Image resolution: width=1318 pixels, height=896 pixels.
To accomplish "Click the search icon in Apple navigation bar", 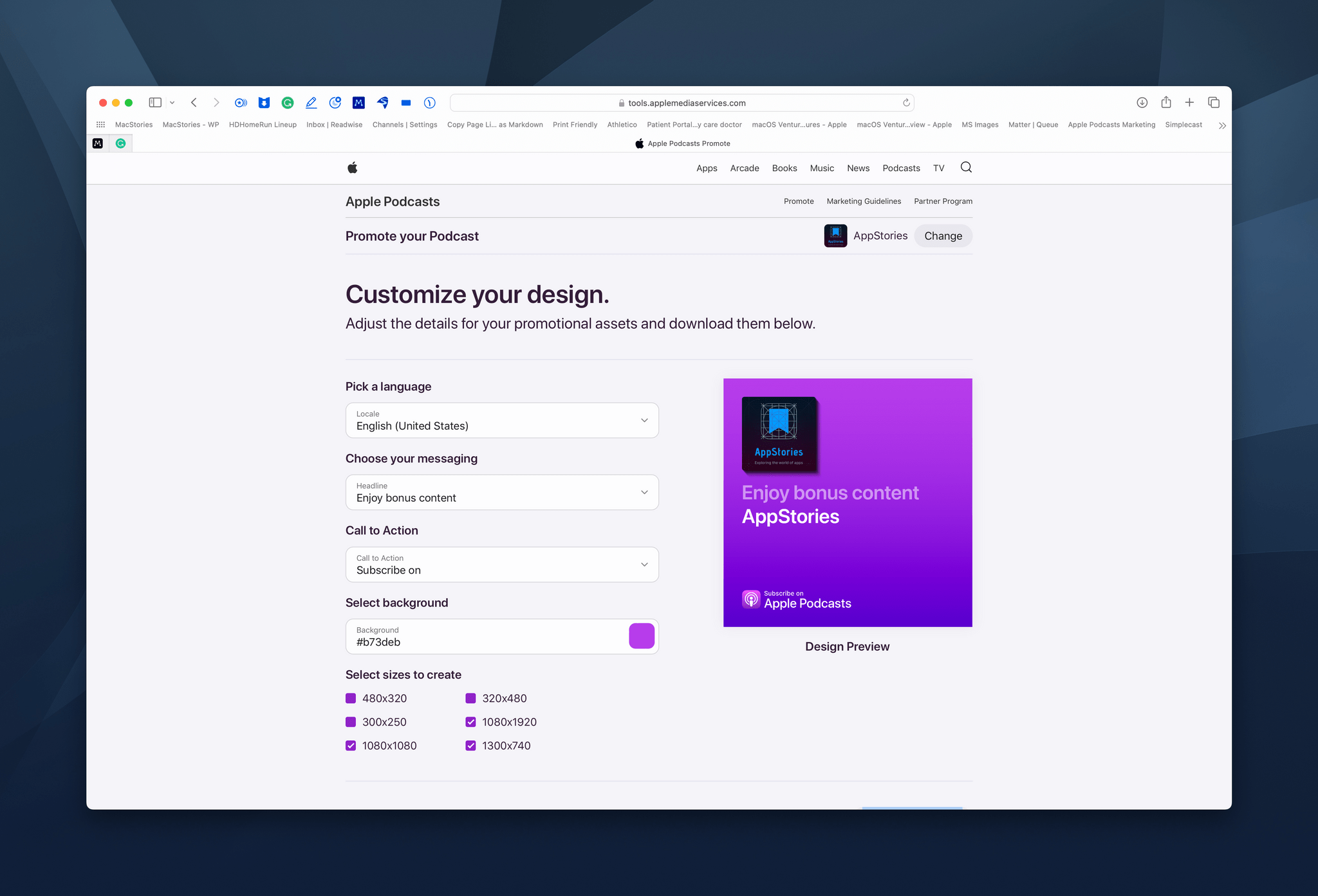I will (965, 167).
